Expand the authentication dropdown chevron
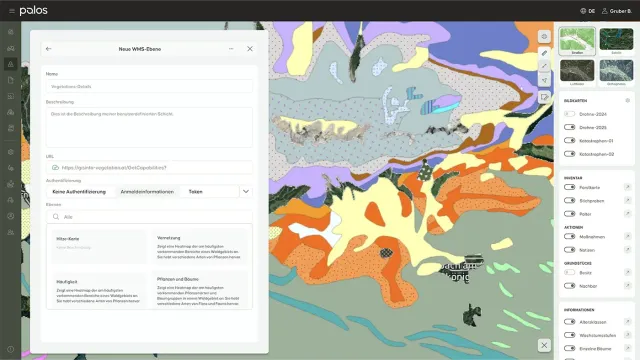The width and height of the screenshot is (640, 360). click(x=246, y=191)
